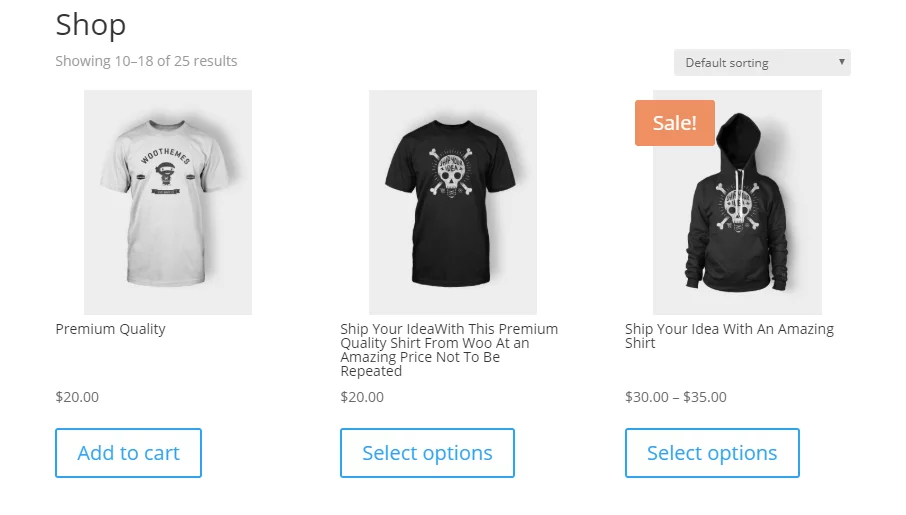Viewport: 906px width, 515px height.
Task: Click the $20.00 price under Premium Quality
Action: [77, 397]
